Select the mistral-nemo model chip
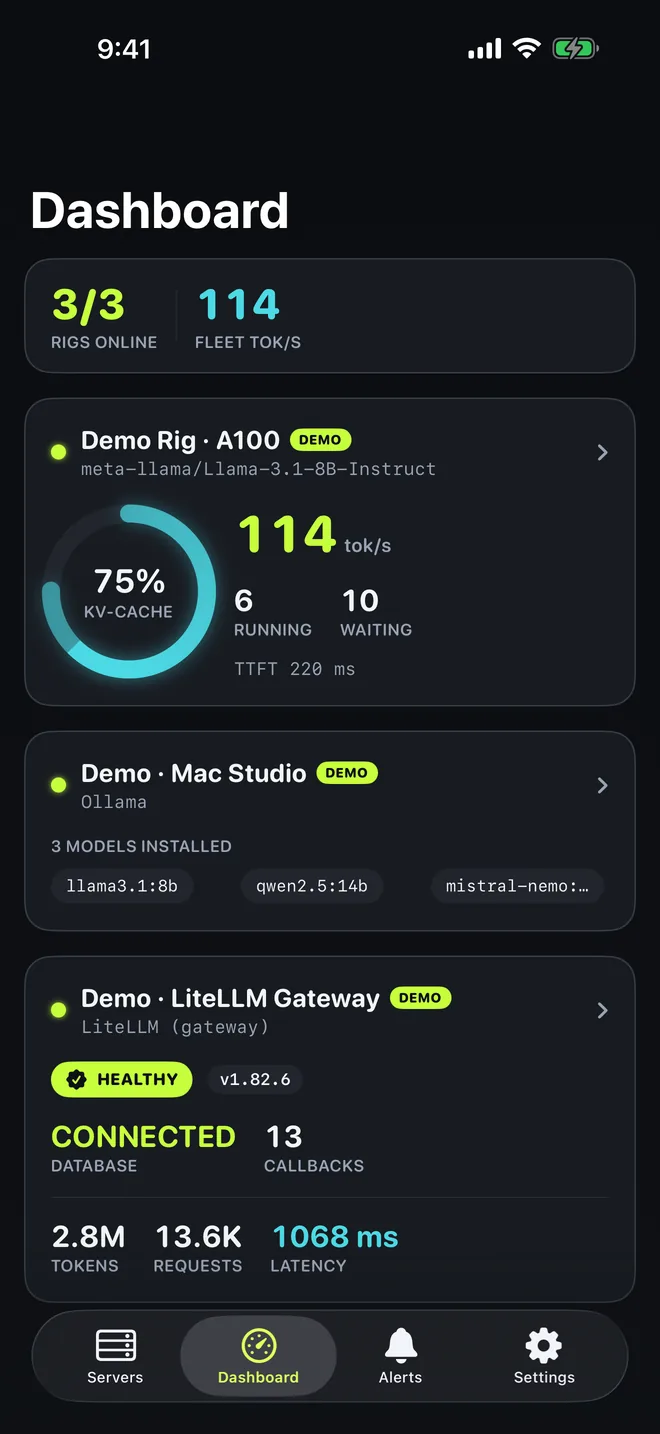The width and height of the screenshot is (660, 1434). click(x=517, y=886)
